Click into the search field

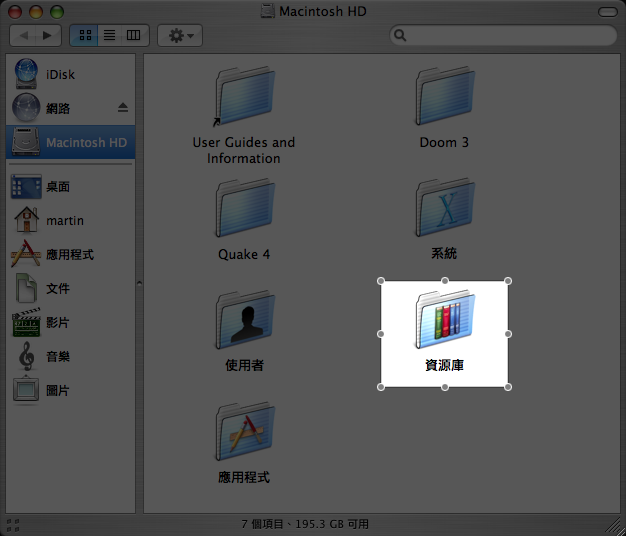click(503, 36)
